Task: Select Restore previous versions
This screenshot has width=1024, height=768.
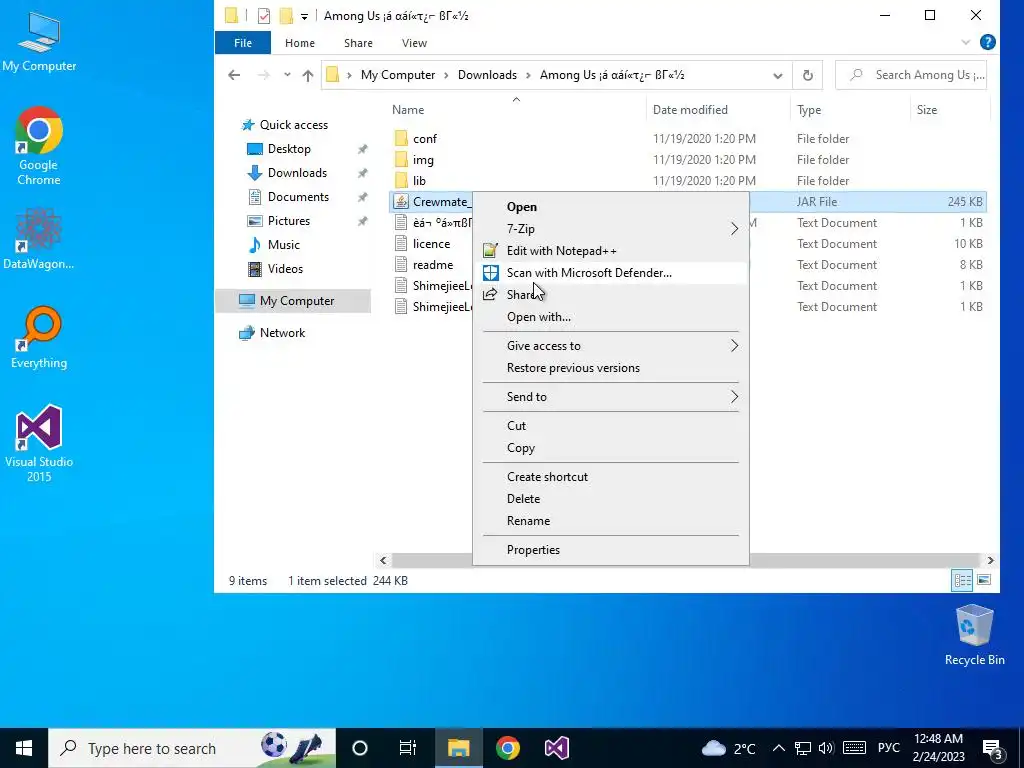Action: pos(610,368)
